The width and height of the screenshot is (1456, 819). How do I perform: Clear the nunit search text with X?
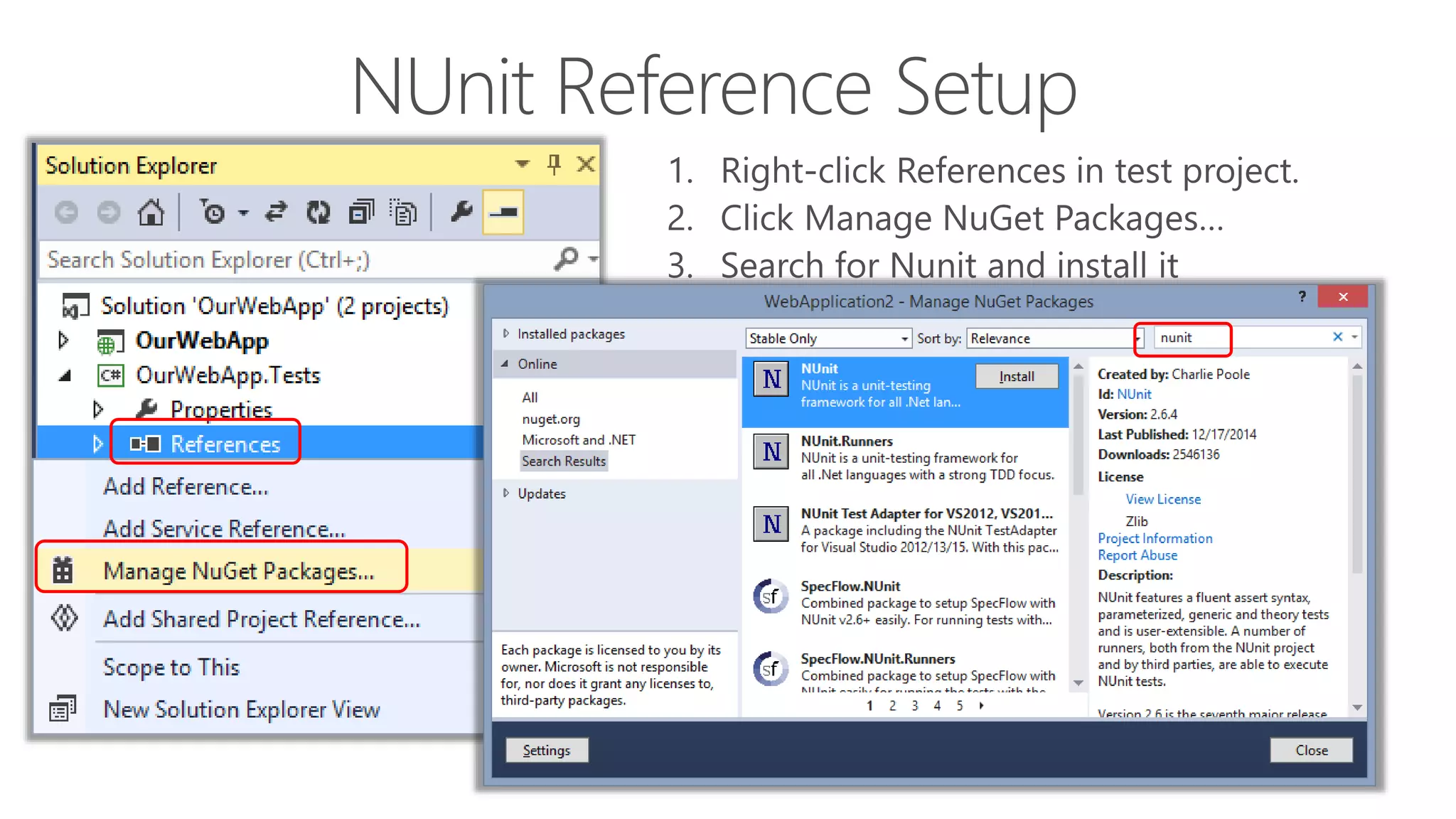1337,337
